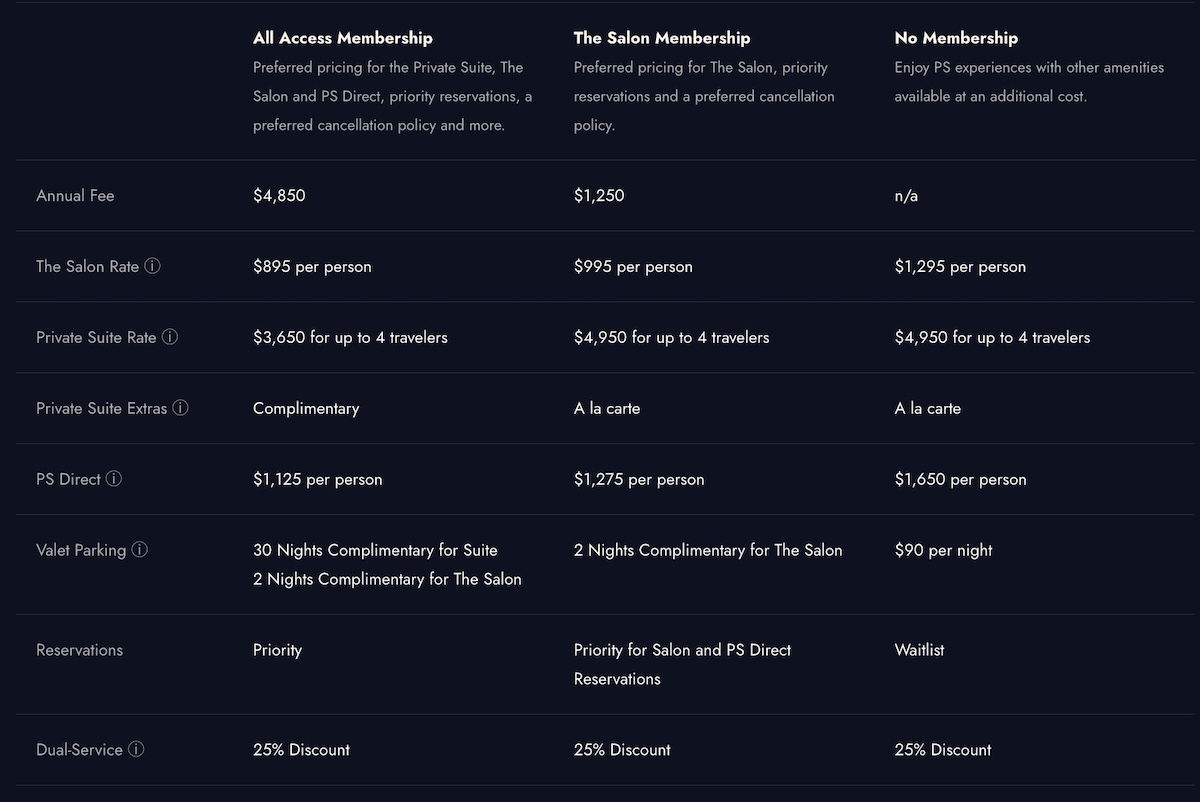Select the All Access Membership heading
1200x802 pixels.
[x=343, y=38]
